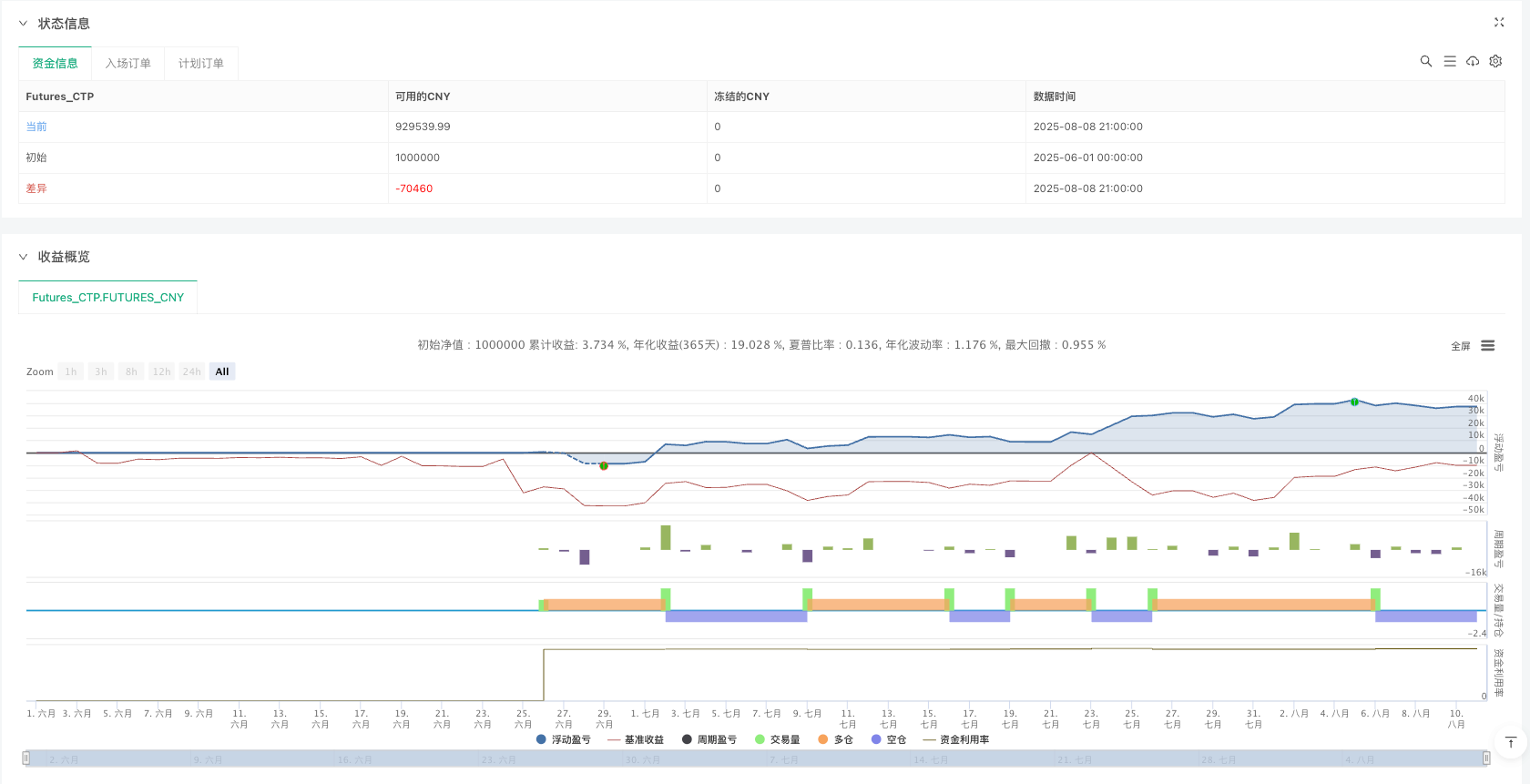Click the search icon above the table

(1426, 61)
